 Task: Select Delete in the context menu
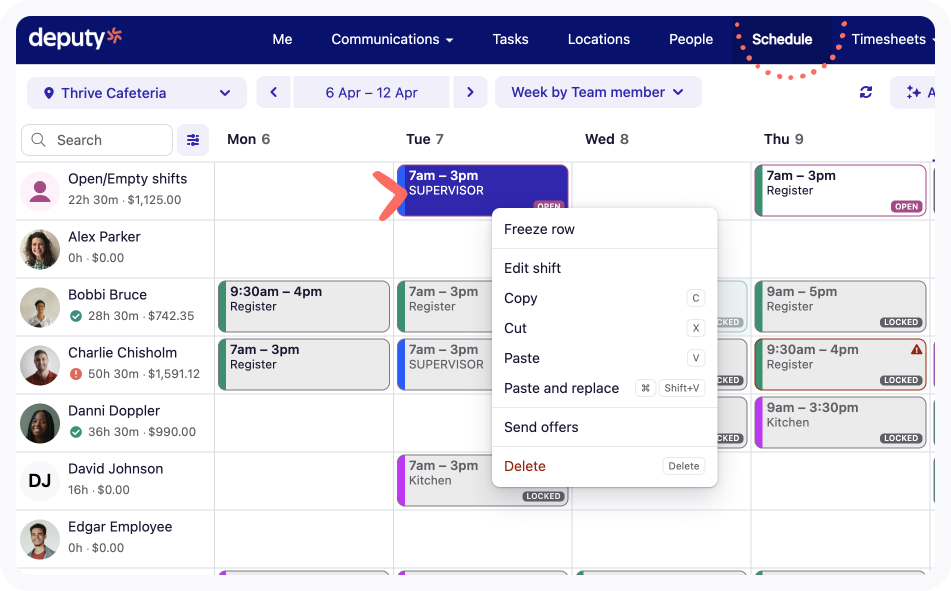[x=525, y=466]
